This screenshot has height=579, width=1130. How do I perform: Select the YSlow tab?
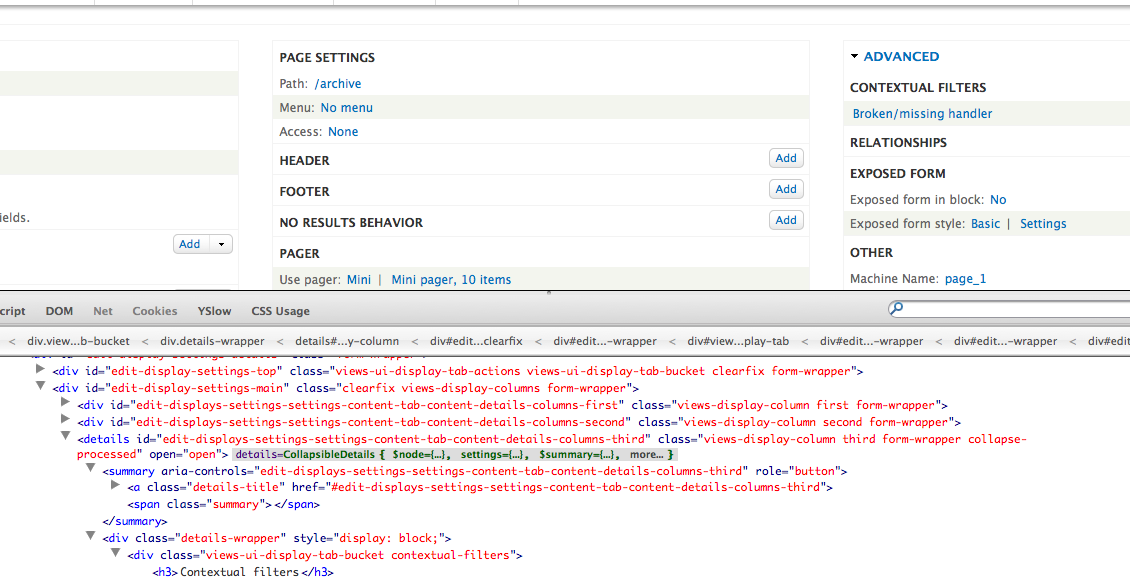coord(214,311)
